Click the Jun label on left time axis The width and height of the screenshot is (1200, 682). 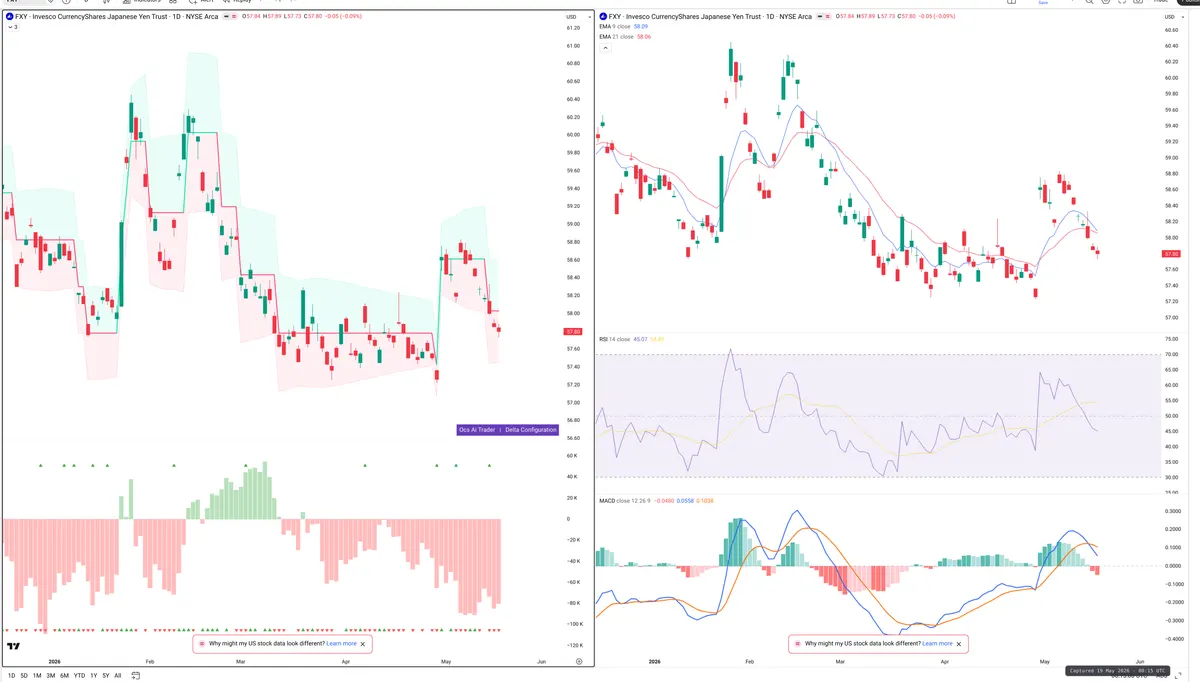[541, 662]
